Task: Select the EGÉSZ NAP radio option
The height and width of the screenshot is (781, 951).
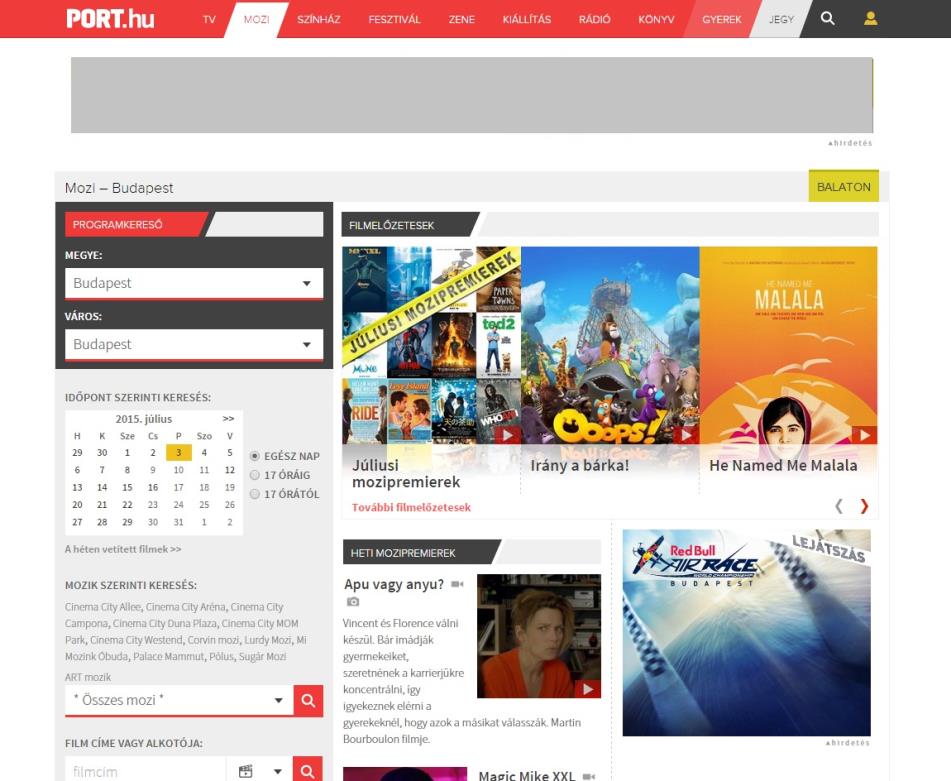Action: [255, 456]
